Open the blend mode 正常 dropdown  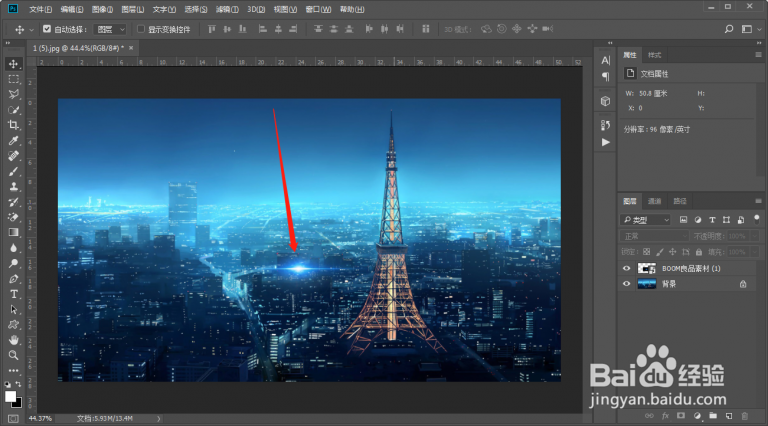pyautogui.click(x=654, y=236)
